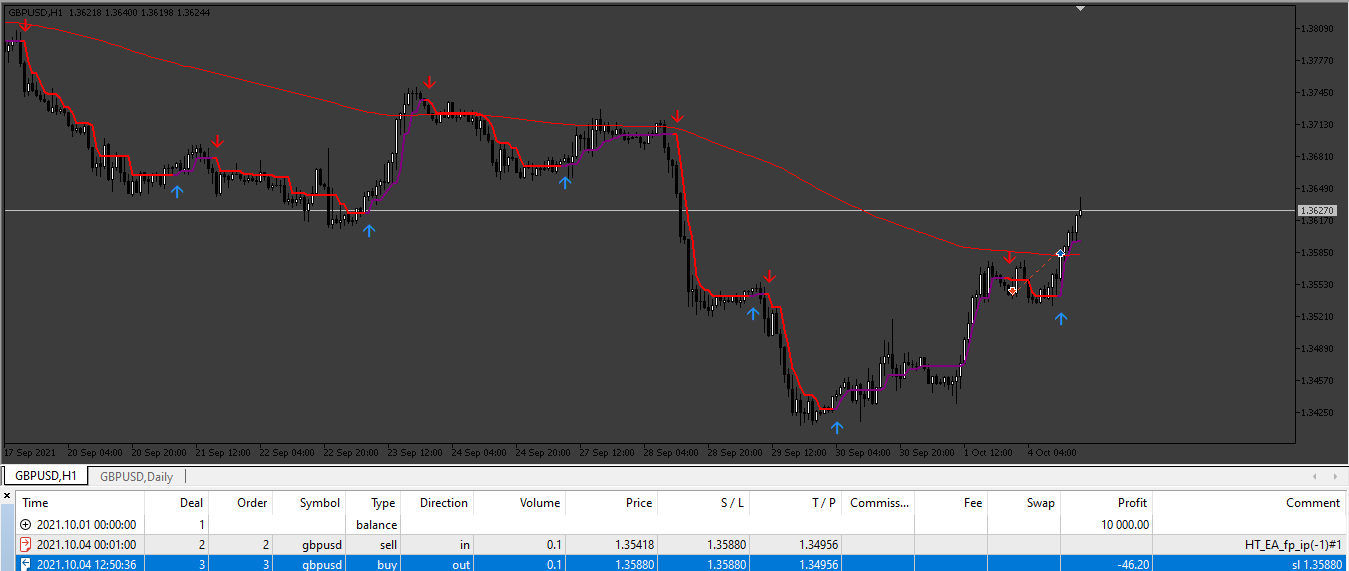Sort deals by Type column
The image size is (1349, 571).
(x=374, y=503)
